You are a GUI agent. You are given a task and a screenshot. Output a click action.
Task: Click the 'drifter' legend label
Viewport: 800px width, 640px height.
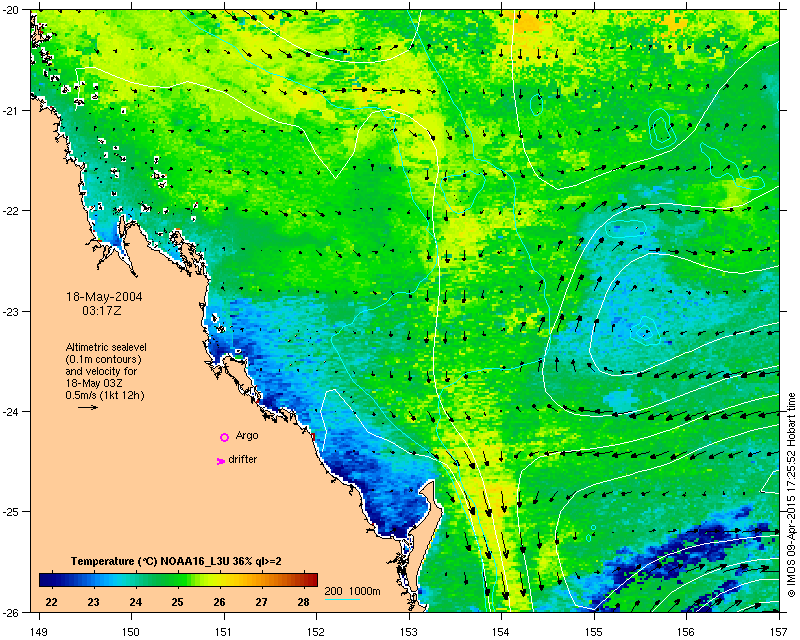click(243, 459)
